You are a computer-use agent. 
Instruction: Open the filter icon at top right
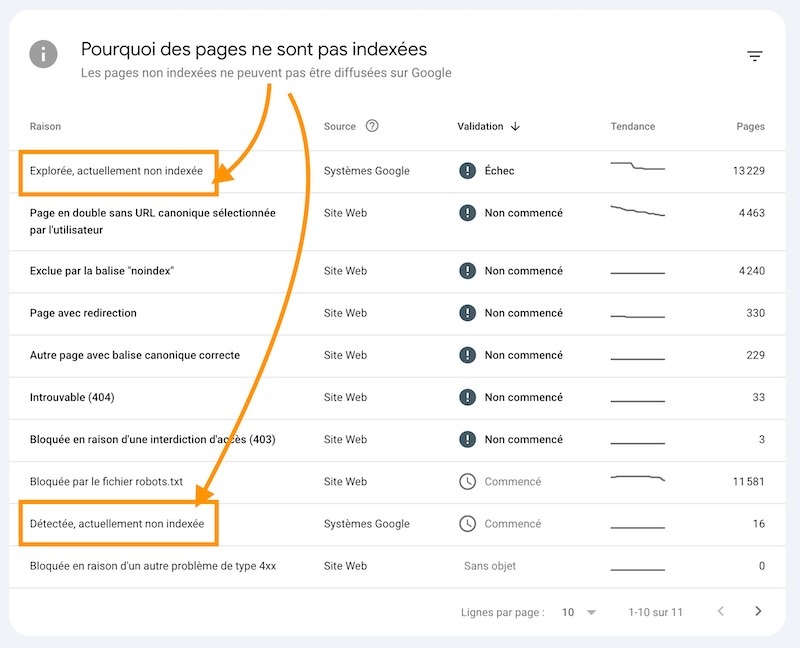[755, 56]
